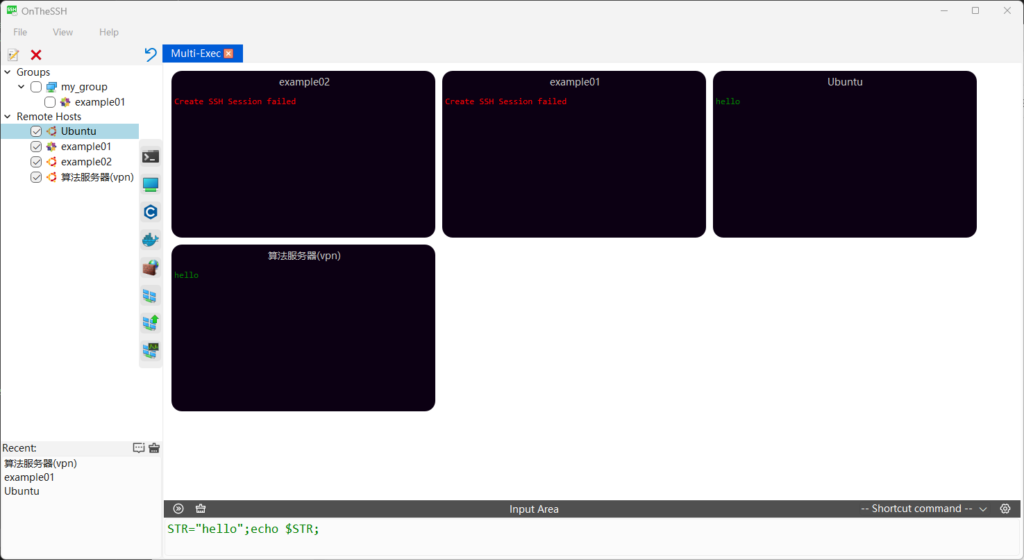Toggle the example02 host checkbox
This screenshot has height=560, width=1024.
point(36,162)
